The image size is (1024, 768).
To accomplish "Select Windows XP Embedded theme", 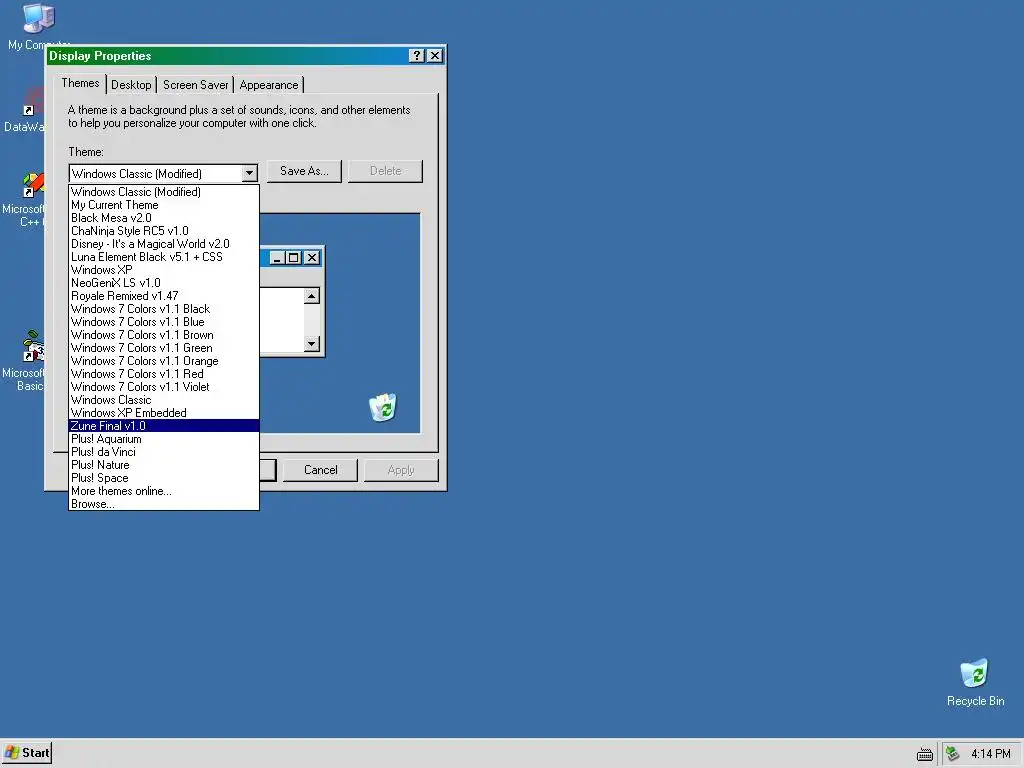I will coord(164,413).
